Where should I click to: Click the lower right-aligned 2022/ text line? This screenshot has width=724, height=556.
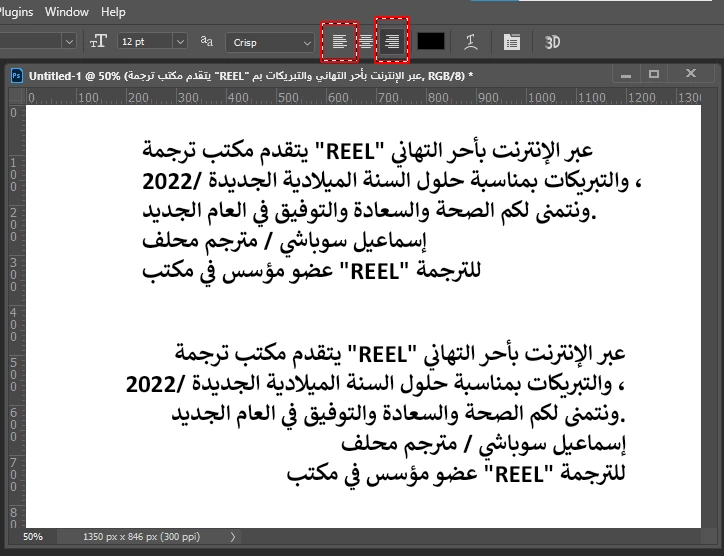coord(375,384)
